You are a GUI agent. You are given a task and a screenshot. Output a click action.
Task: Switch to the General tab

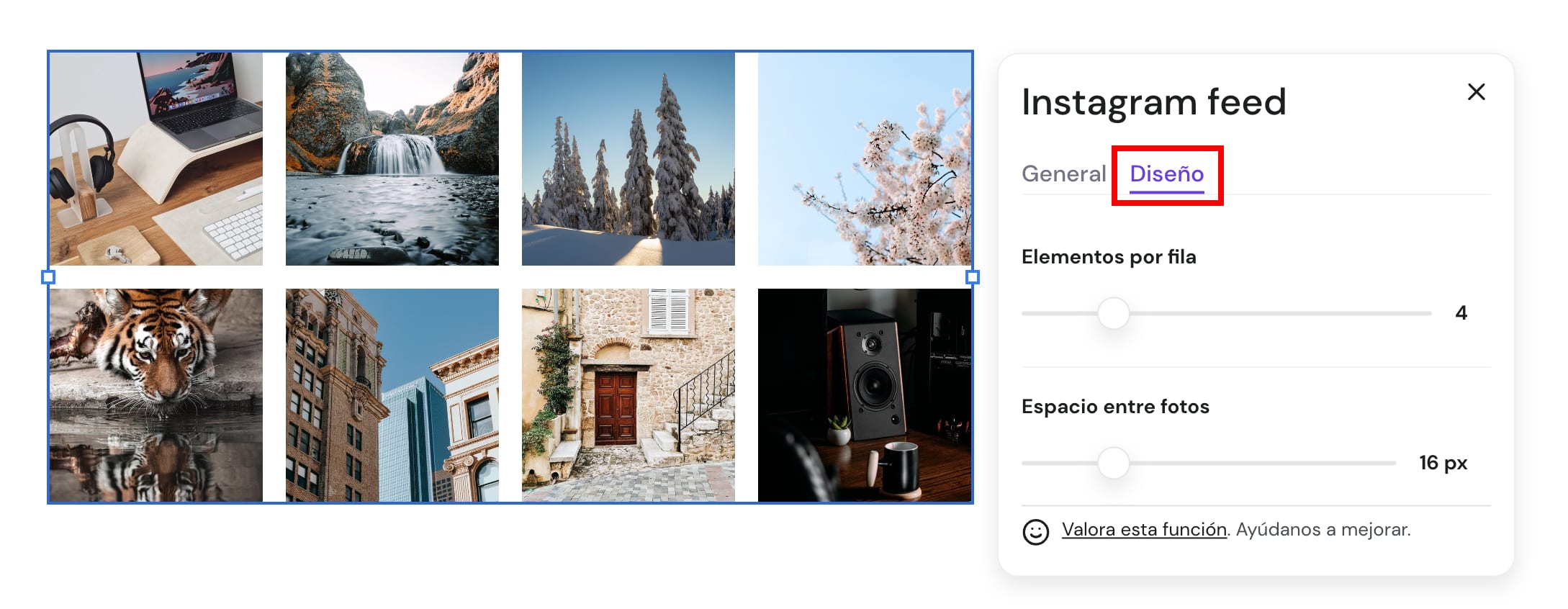click(1063, 173)
